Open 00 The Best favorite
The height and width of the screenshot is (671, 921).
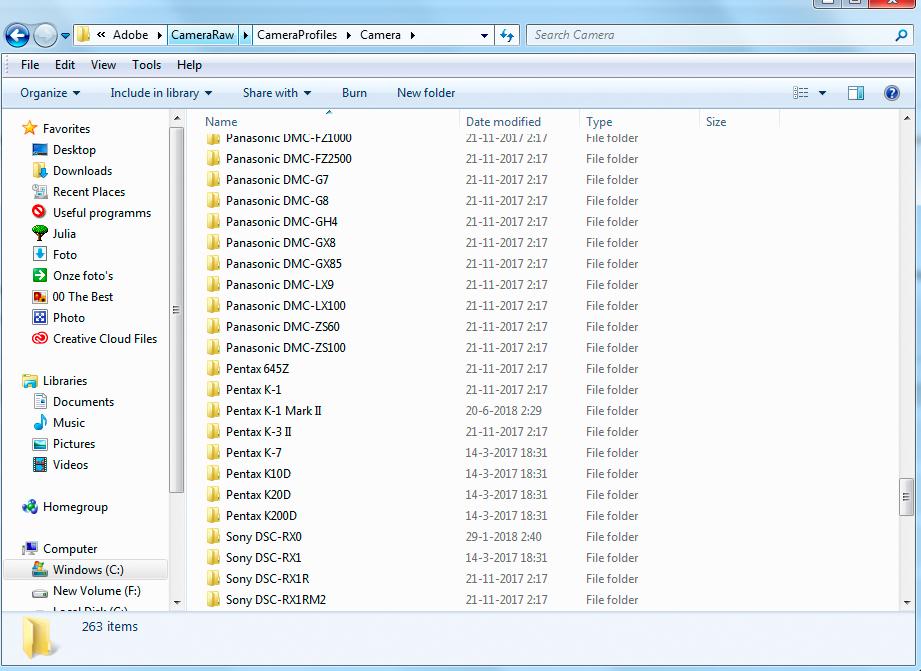coord(72,297)
